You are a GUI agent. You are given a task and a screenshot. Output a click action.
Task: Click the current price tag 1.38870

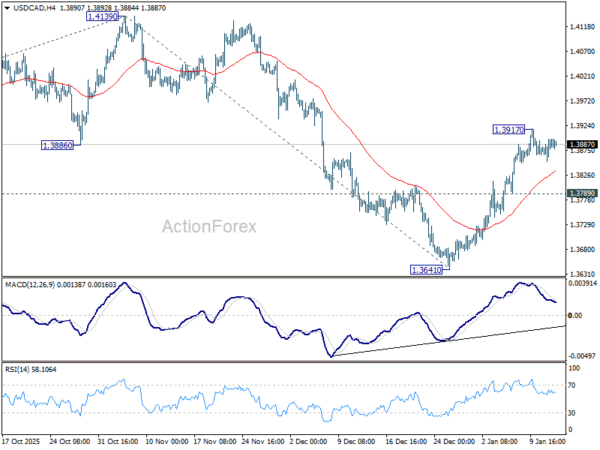point(582,145)
